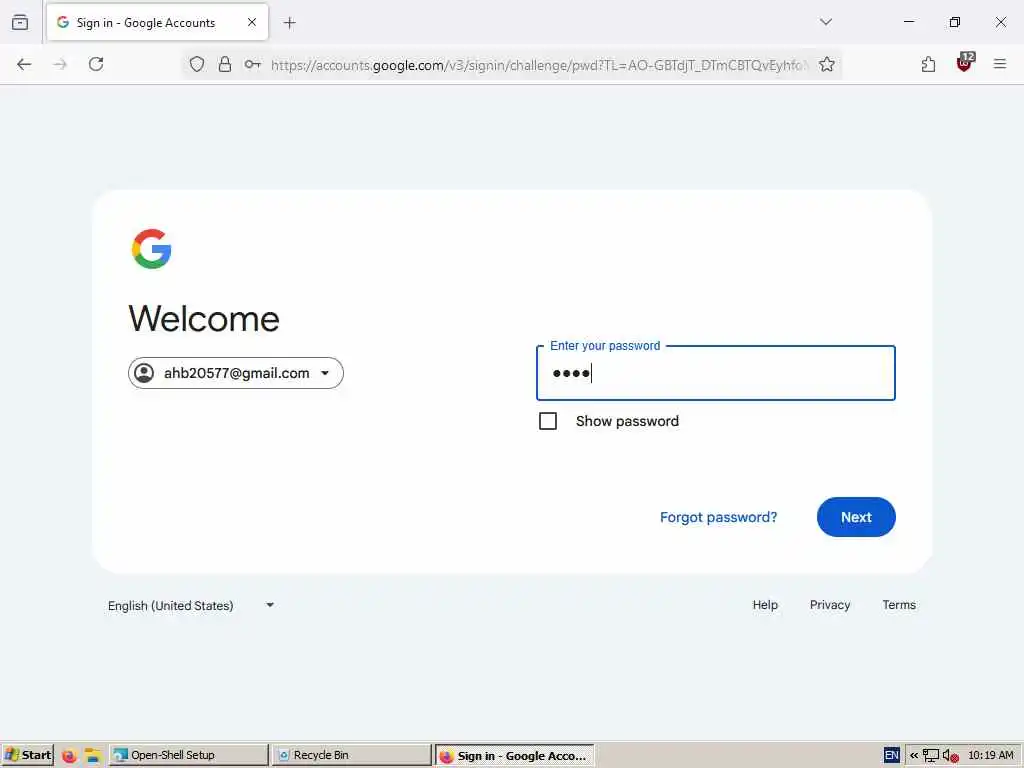Screen dimensions: 1024x768
Task: Open the Help link
Action: (765, 605)
